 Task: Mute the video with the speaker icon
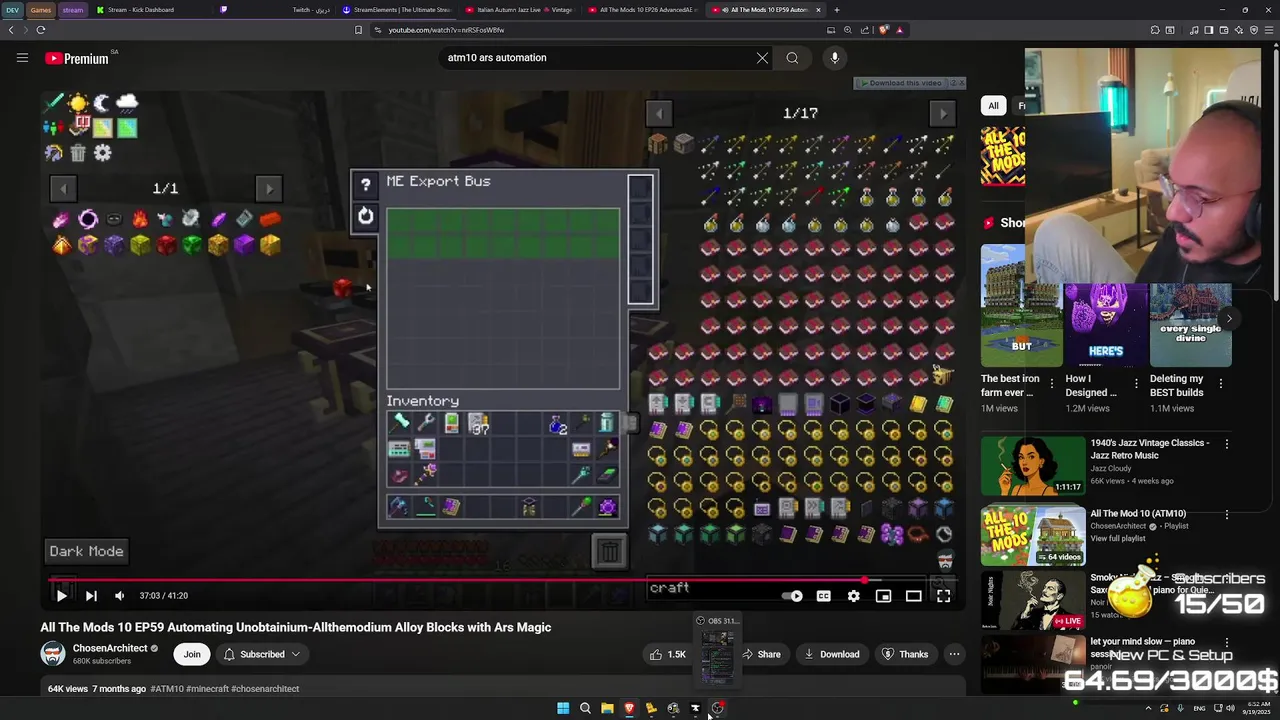point(120,596)
